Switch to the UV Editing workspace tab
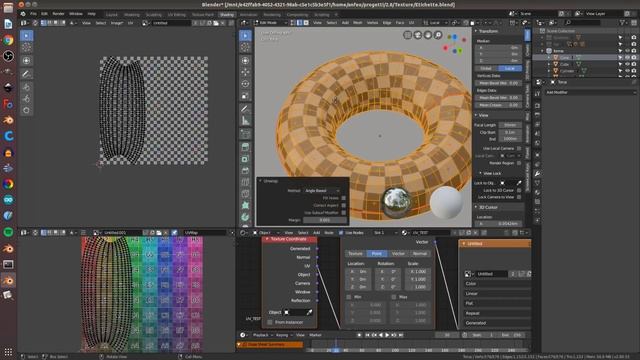The height and width of the screenshot is (360, 640). click(x=176, y=14)
